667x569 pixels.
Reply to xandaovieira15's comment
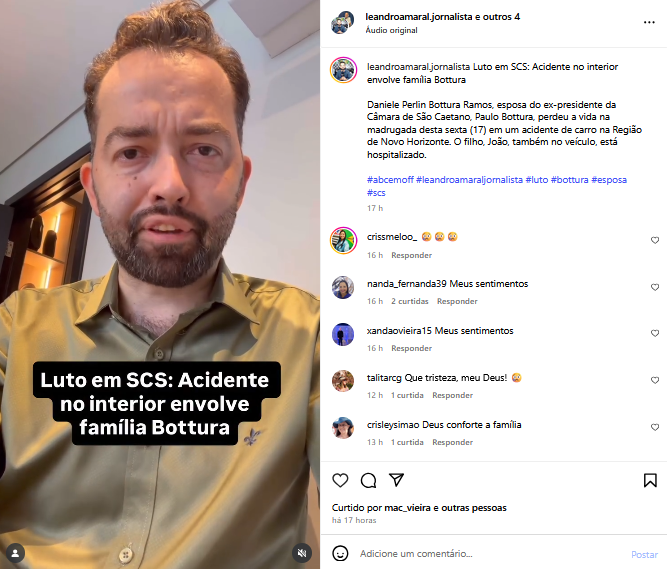[411, 348]
